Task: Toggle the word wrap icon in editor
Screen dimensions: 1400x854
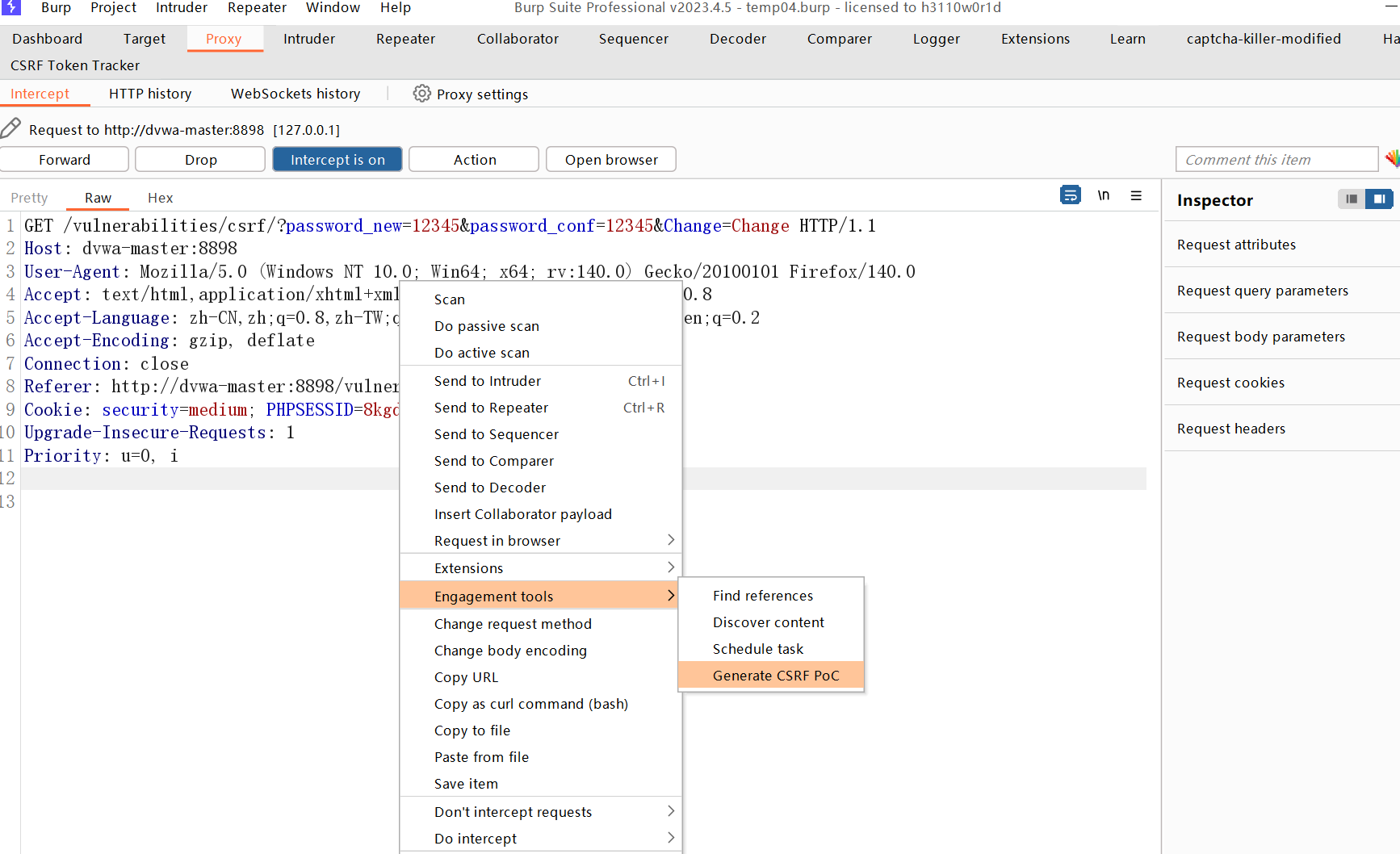Action: (1070, 195)
